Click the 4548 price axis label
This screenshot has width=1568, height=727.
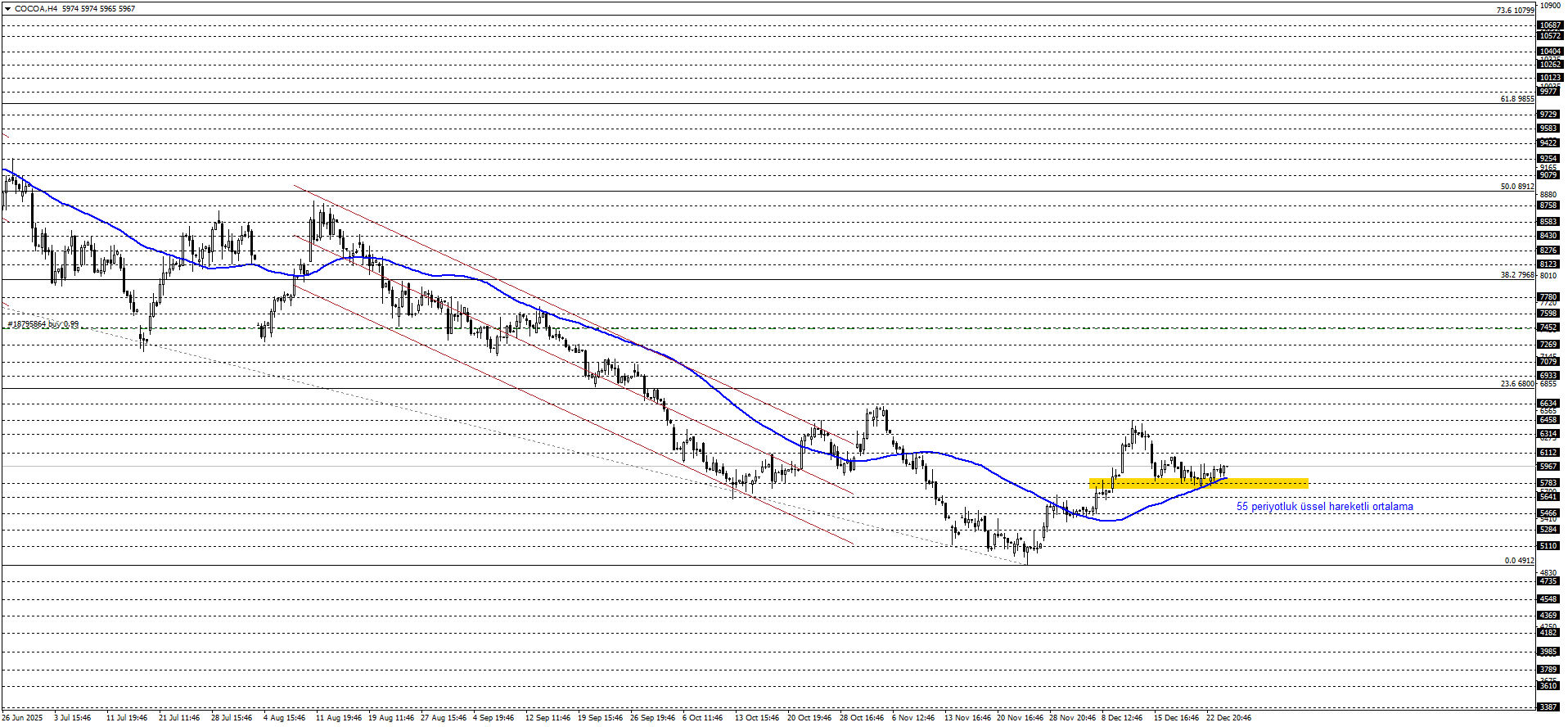coord(1549,599)
